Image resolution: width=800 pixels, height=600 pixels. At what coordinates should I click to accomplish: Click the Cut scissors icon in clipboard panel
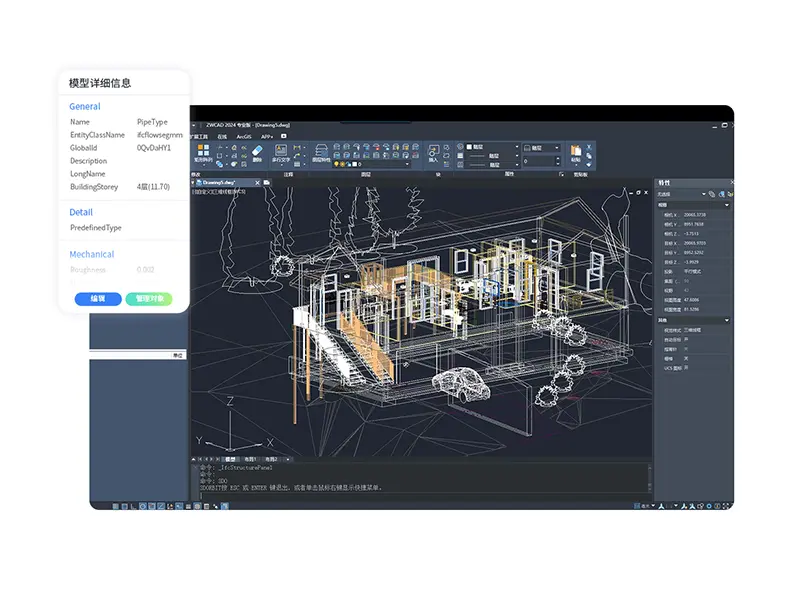click(x=589, y=147)
